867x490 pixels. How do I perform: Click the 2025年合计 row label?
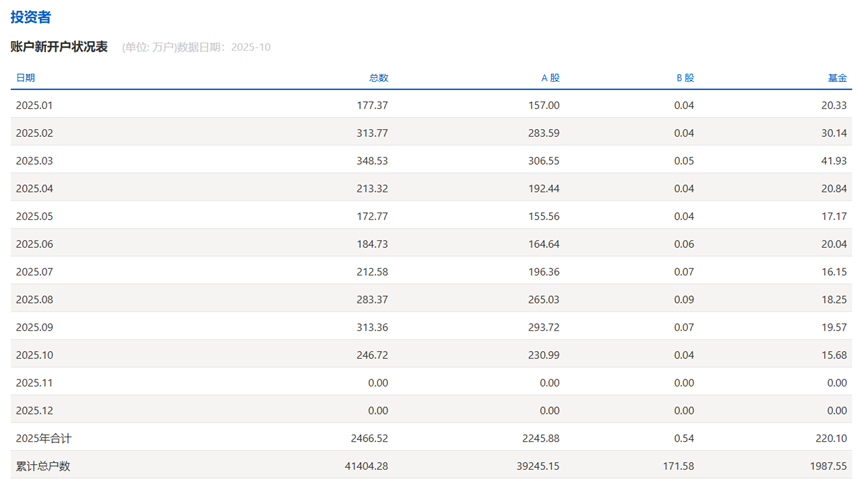click(44, 438)
